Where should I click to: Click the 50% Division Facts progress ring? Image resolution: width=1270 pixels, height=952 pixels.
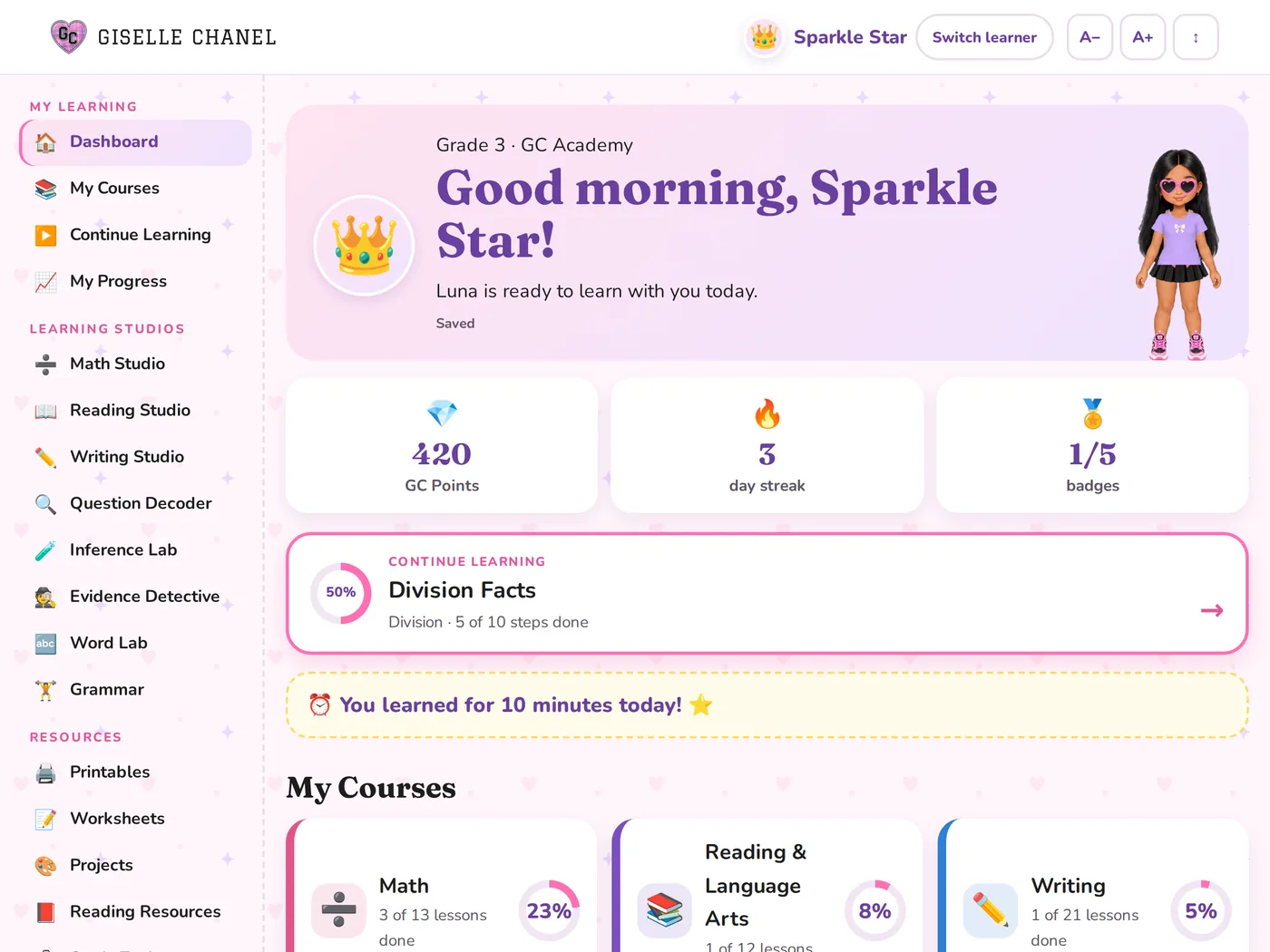point(341,593)
